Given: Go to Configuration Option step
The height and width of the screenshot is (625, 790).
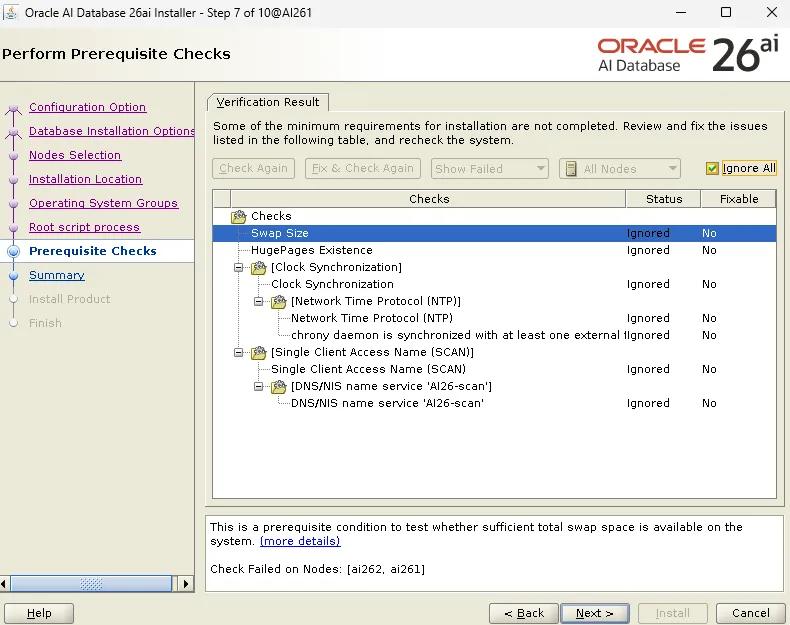Looking at the screenshot, I should [87, 107].
